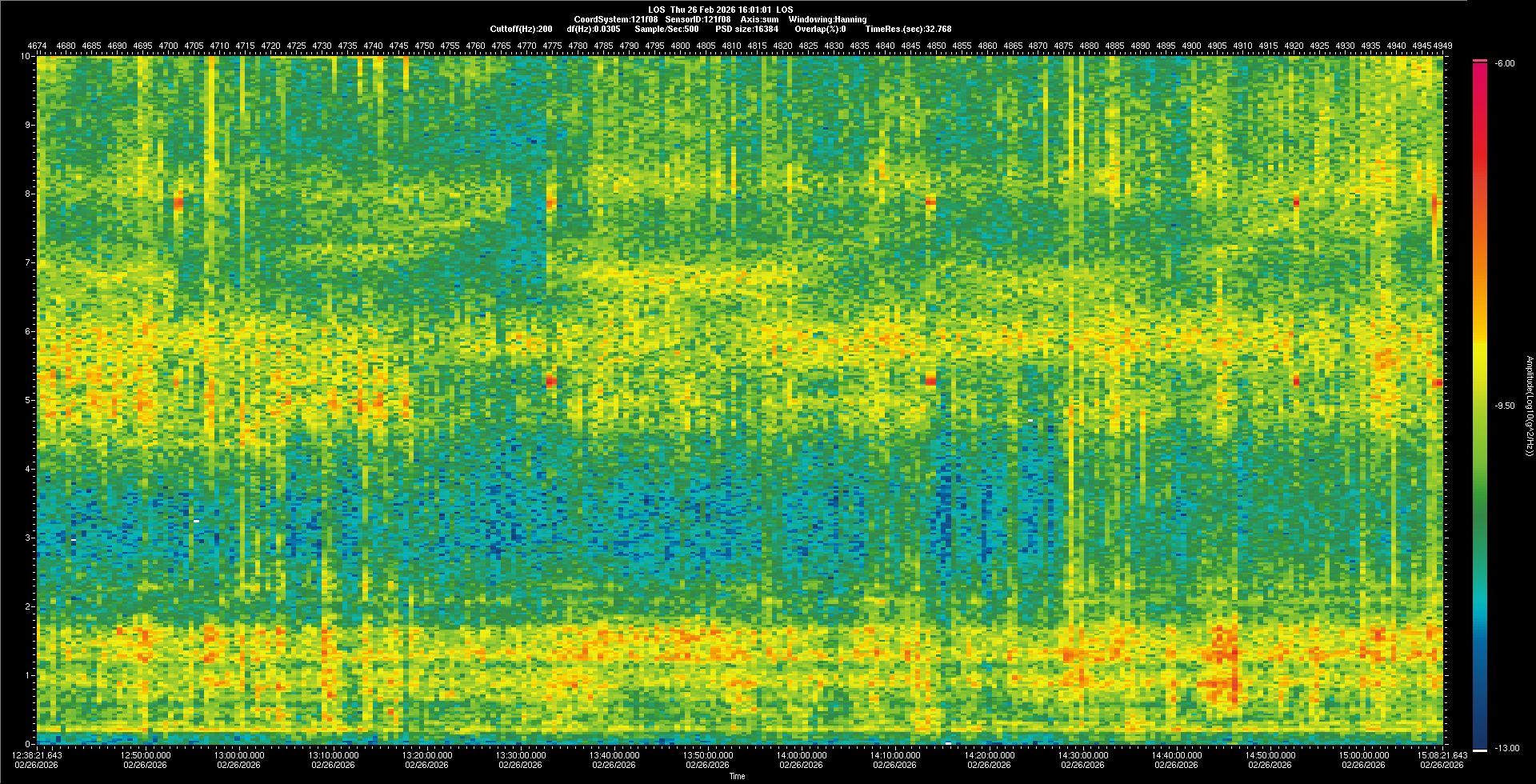
Task: Click the 'Windowing:Hanning' header text
Action: point(827,19)
